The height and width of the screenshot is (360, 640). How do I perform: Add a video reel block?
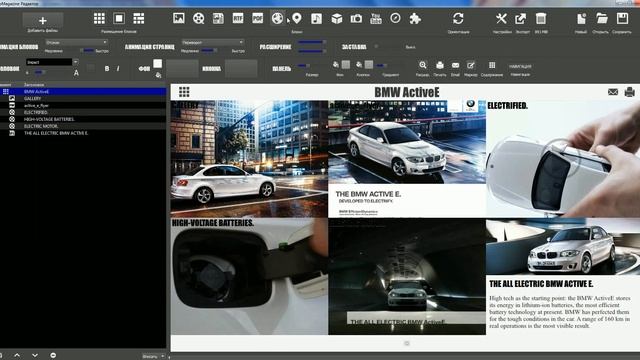199,18
